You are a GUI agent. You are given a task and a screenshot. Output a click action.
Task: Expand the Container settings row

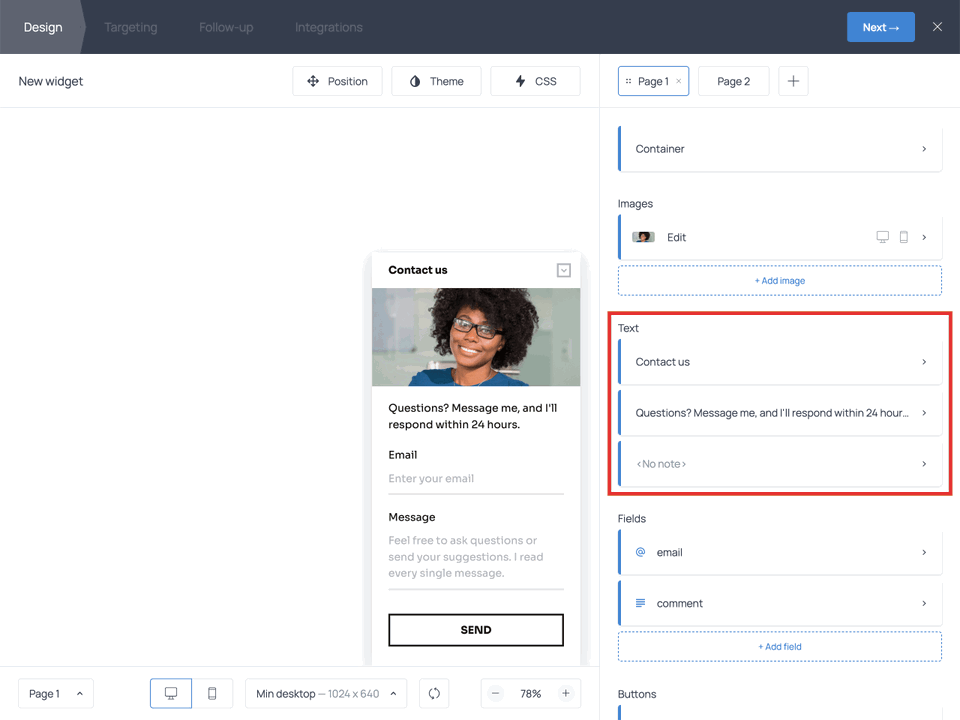(x=780, y=148)
